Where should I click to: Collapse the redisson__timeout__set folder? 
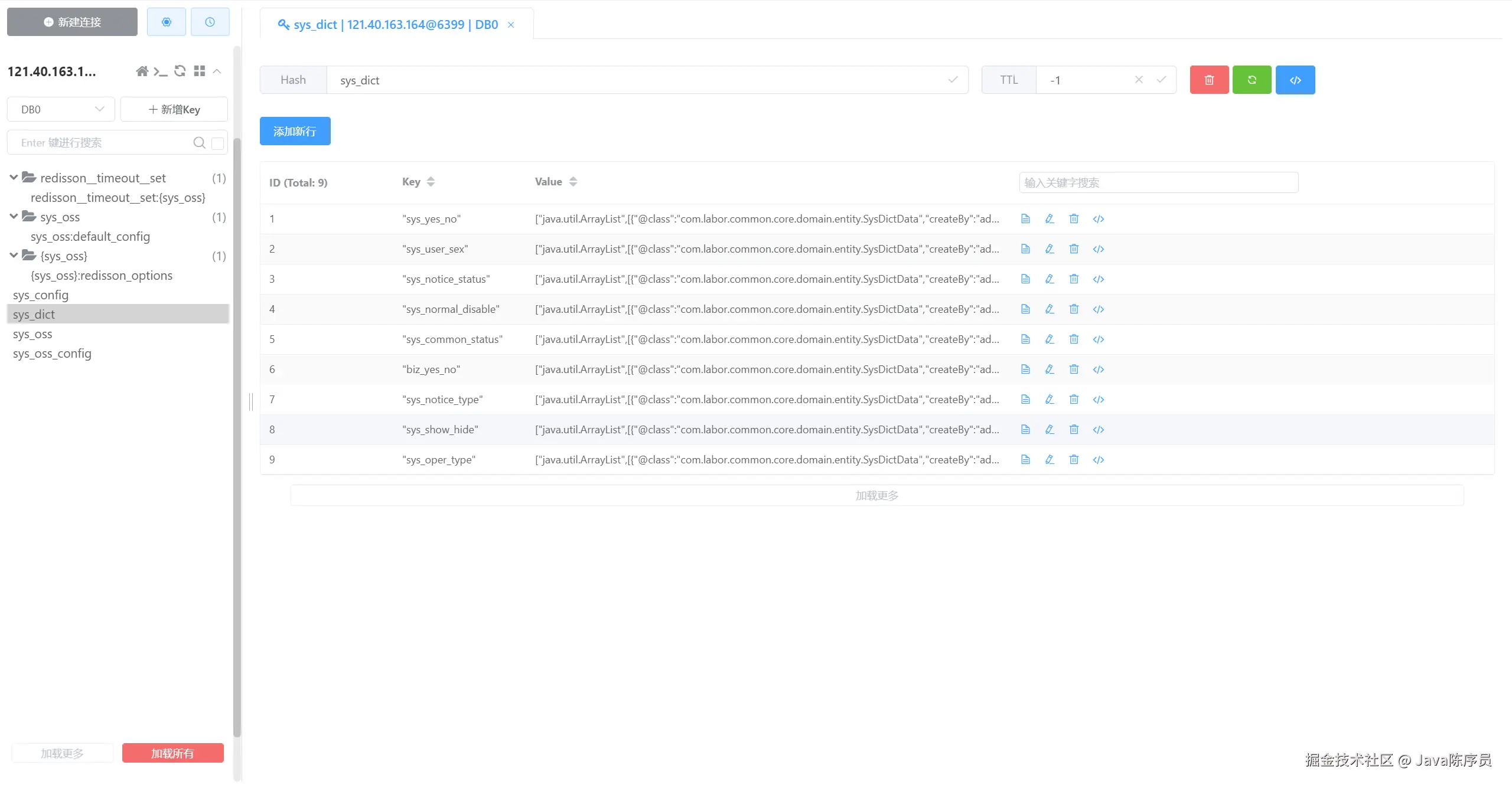pos(14,178)
